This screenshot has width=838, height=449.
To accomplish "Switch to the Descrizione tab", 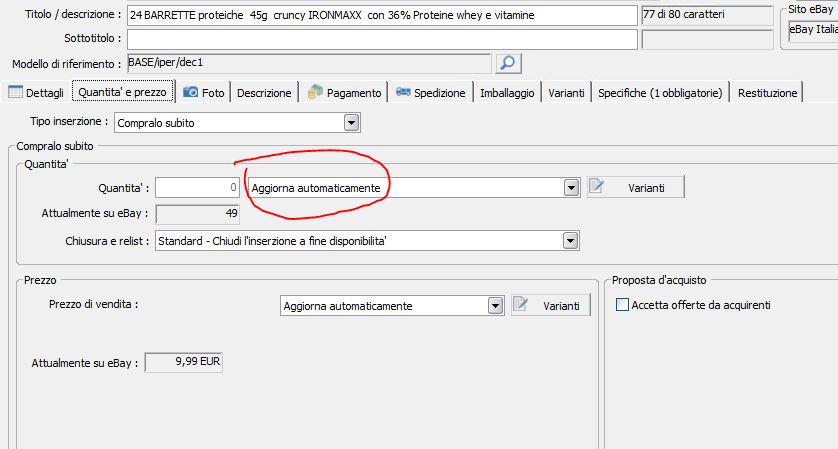I will (264, 92).
